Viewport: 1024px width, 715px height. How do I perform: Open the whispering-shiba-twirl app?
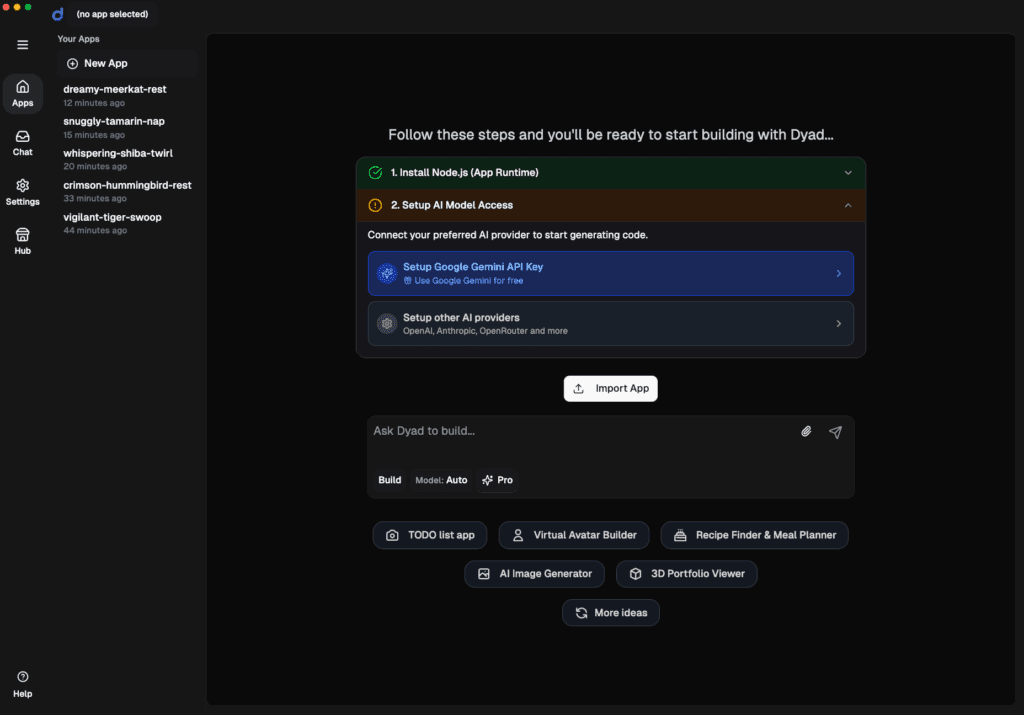tap(127, 159)
